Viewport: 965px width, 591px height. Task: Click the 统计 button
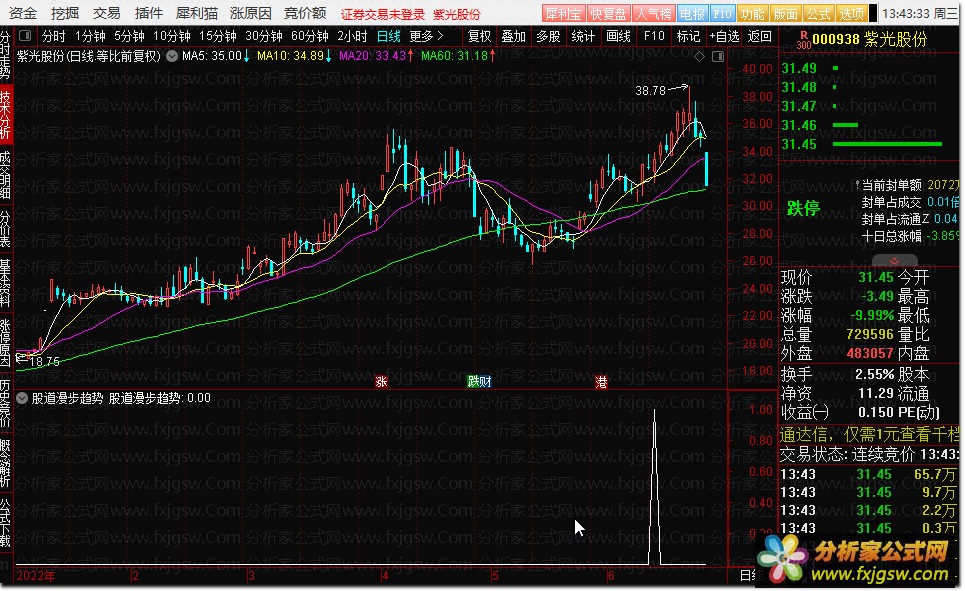pyautogui.click(x=583, y=36)
